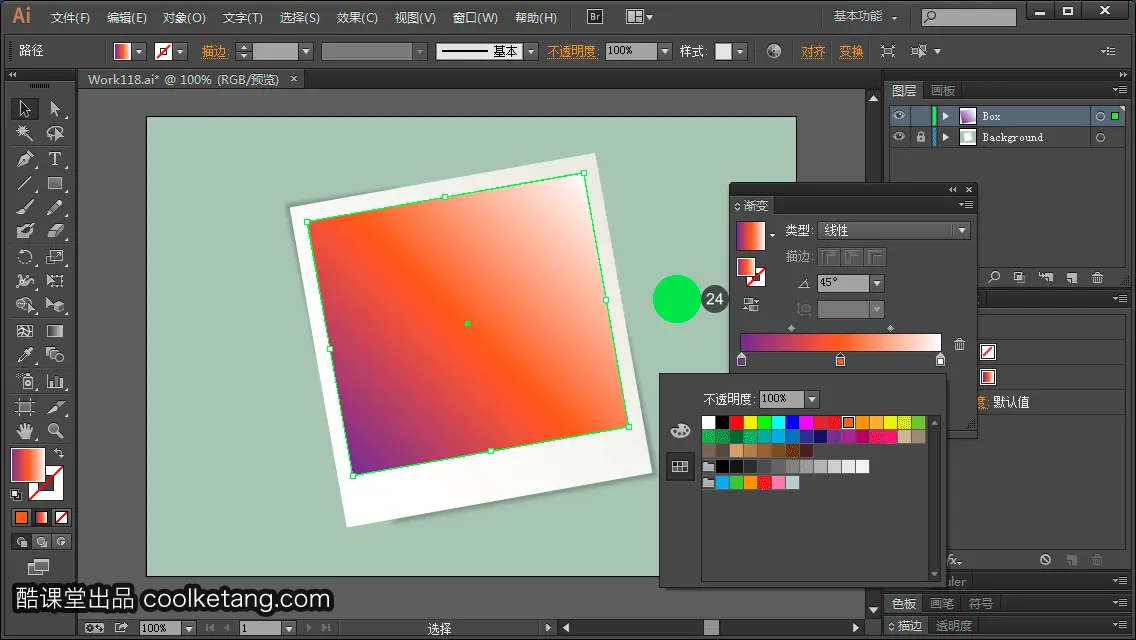Swap fill and stroke arrow
Viewport: 1136px width, 640px height.
point(59,453)
